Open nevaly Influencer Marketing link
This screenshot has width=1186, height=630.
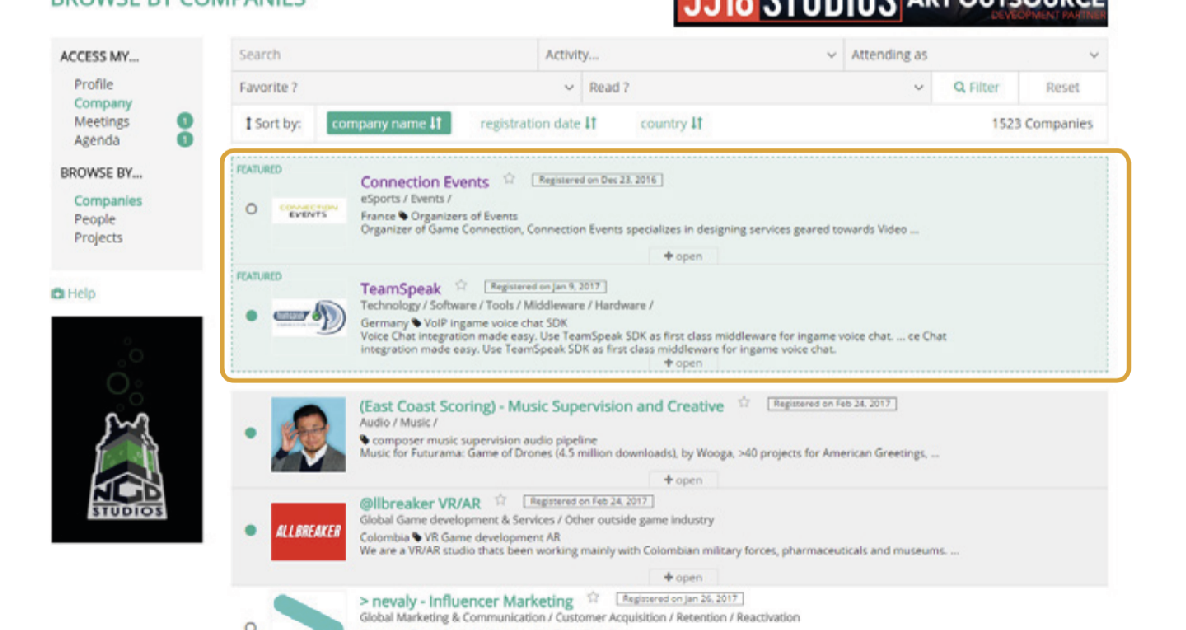click(x=466, y=601)
